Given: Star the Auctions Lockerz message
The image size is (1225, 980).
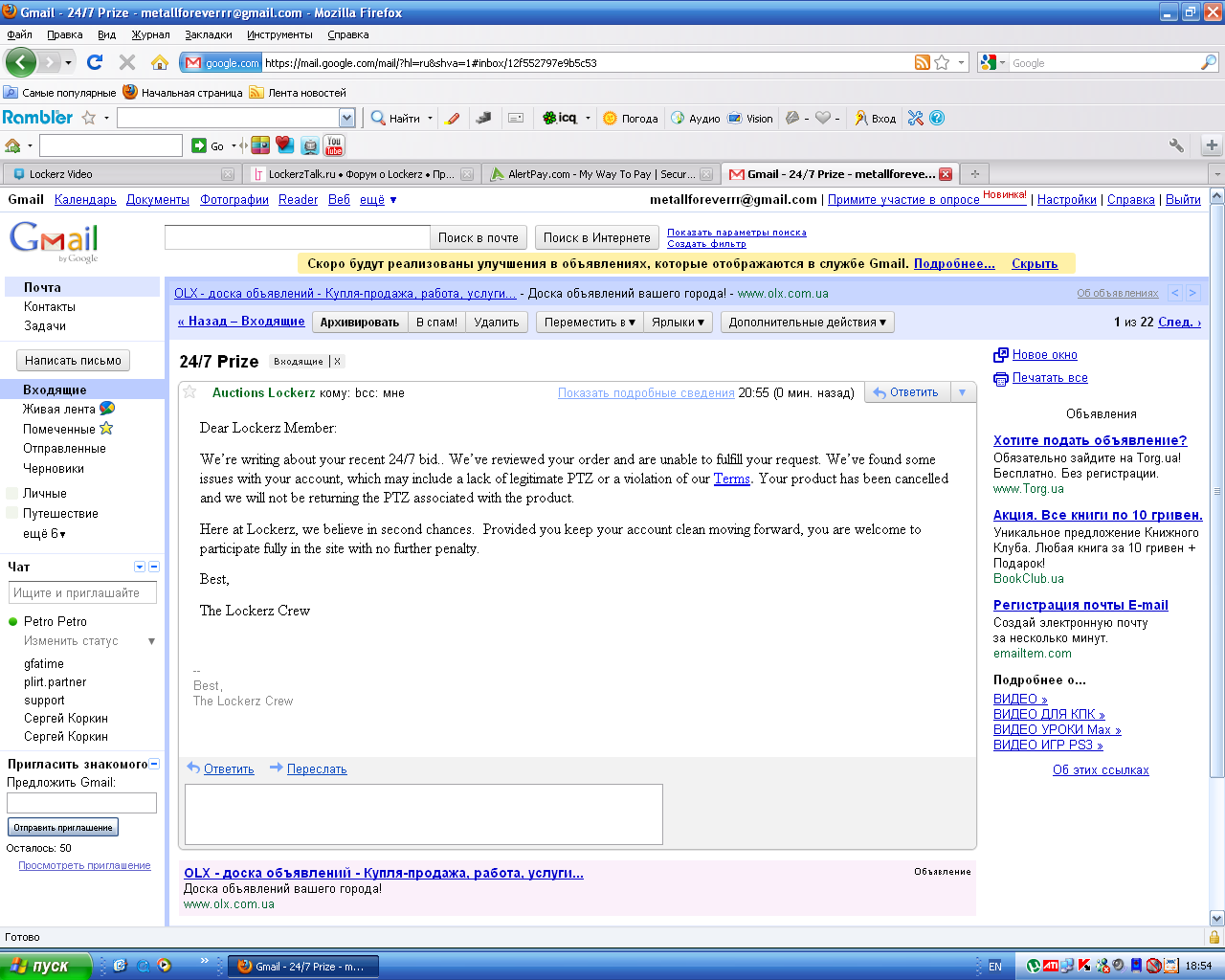Looking at the screenshot, I should click(189, 391).
